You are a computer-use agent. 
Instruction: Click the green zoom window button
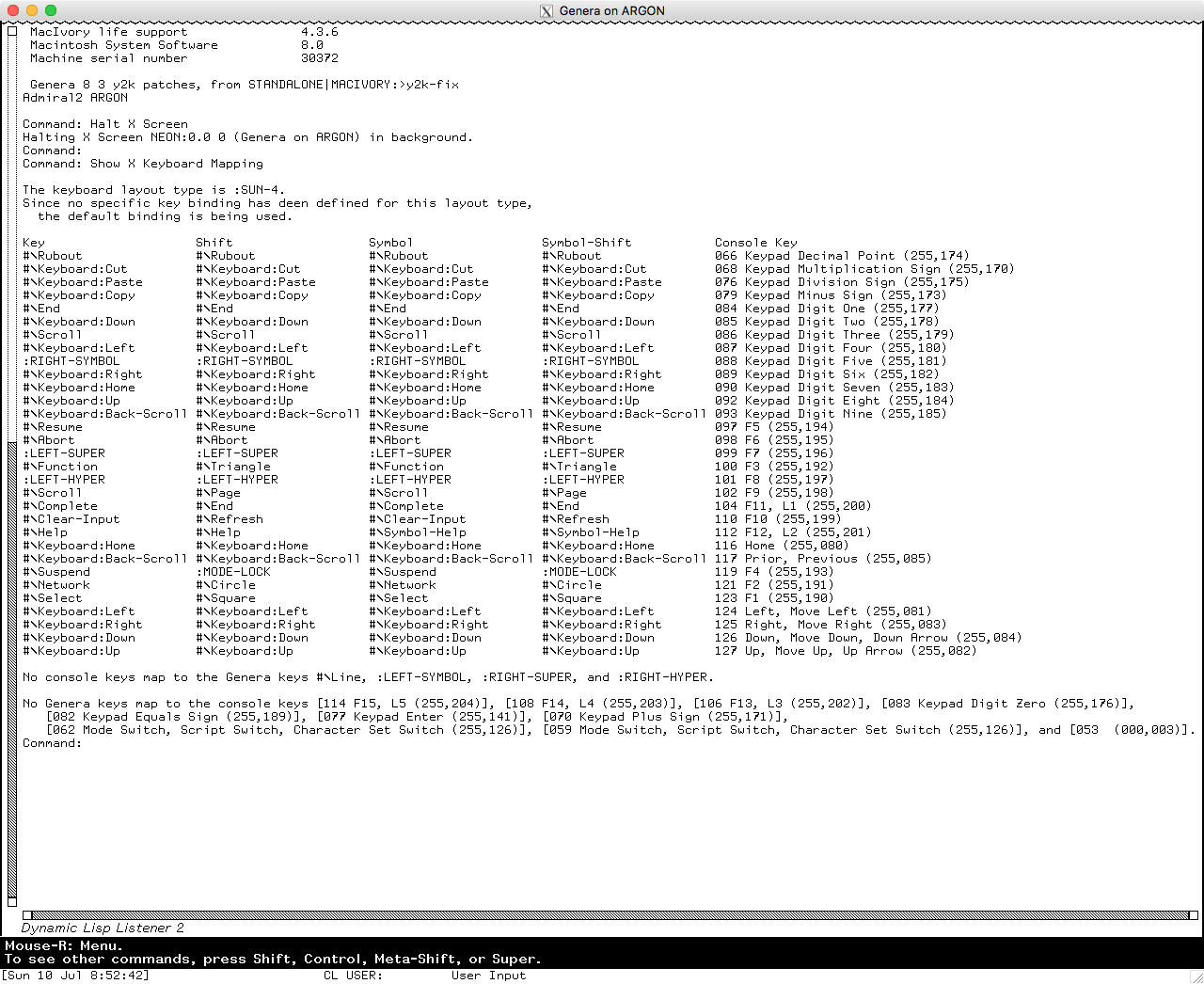51,10
